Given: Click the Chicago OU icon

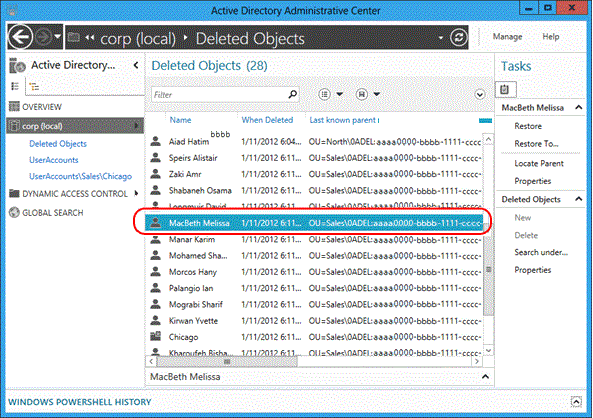Looking at the screenshot, I should (155, 336).
